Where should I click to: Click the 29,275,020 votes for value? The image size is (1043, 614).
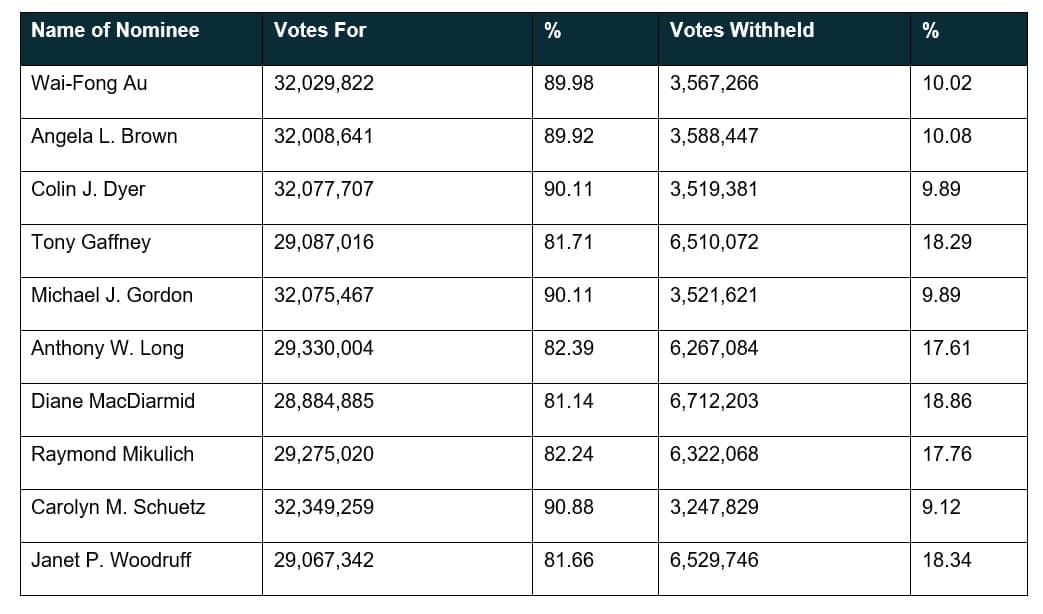pyautogui.click(x=324, y=455)
